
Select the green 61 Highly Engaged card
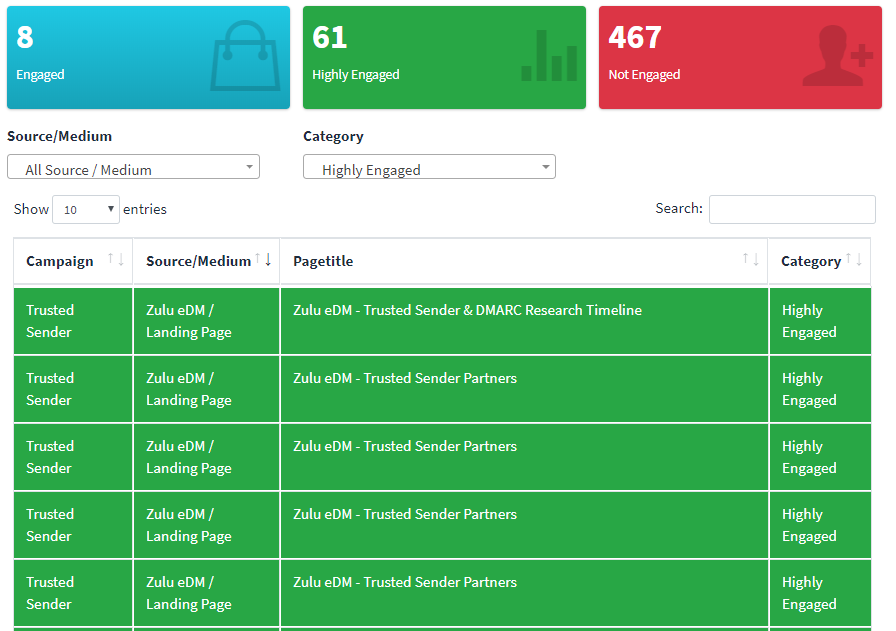444,57
